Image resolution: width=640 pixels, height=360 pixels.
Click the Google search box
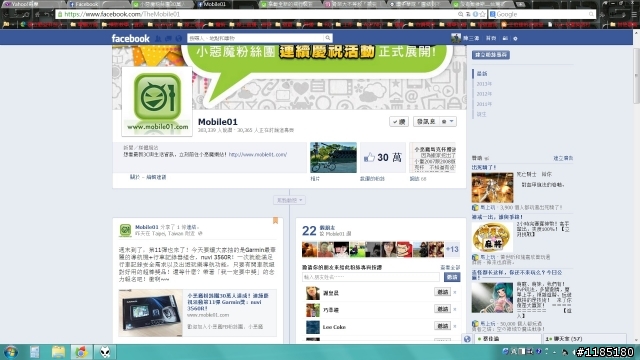point(542,14)
